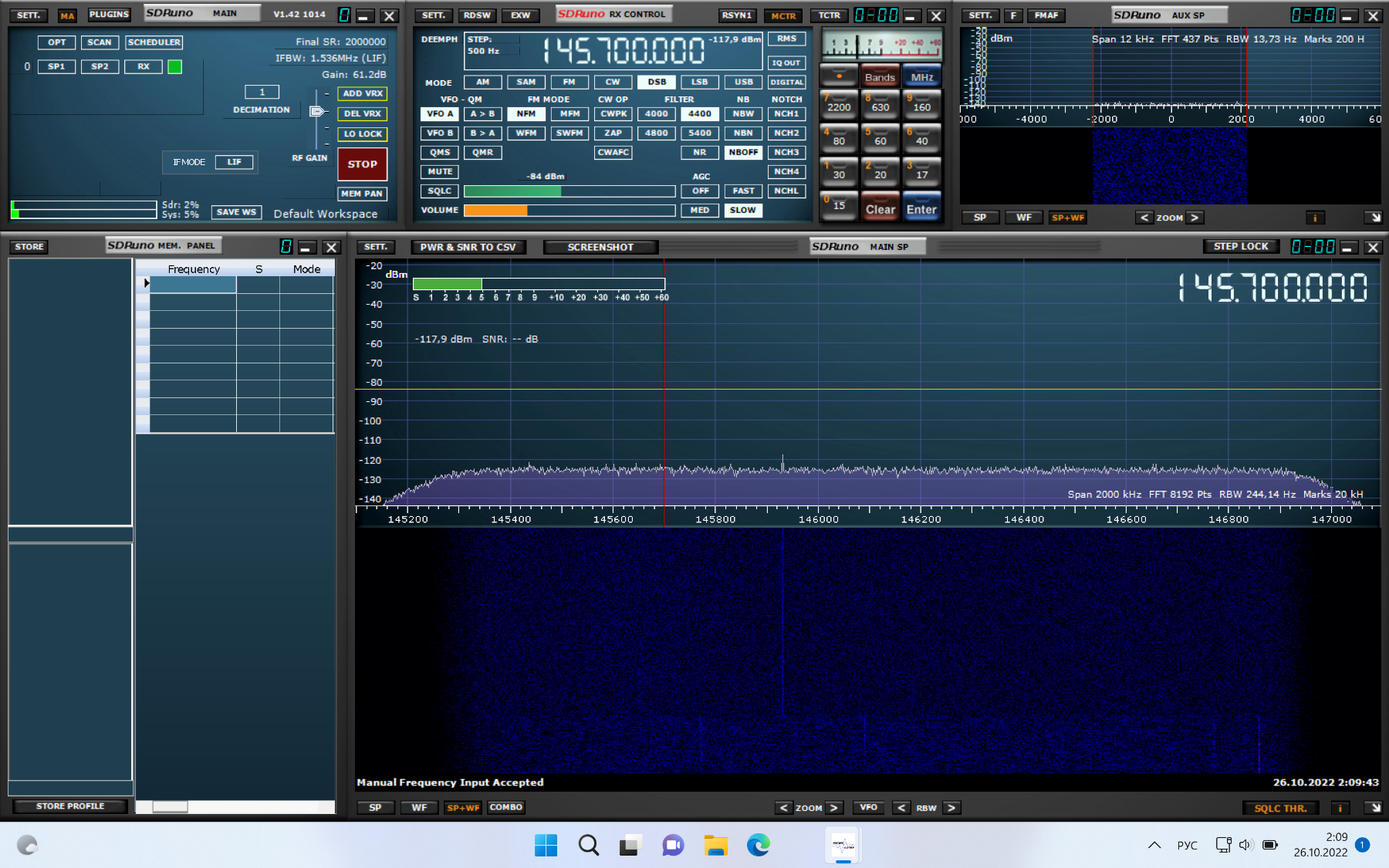Select DSB mode

[657, 82]
